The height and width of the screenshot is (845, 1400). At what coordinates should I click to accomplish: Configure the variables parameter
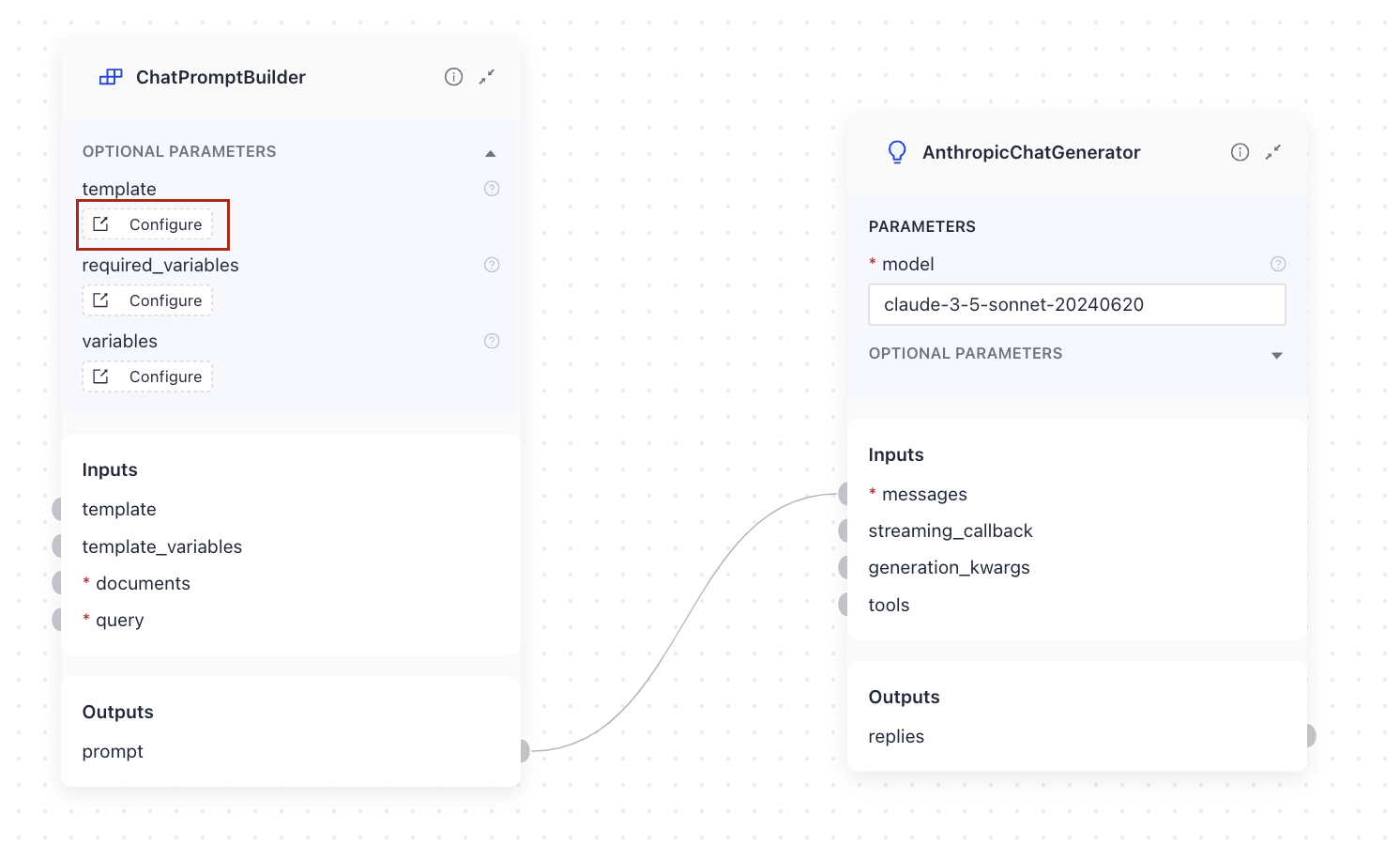(x=147, y=376)
